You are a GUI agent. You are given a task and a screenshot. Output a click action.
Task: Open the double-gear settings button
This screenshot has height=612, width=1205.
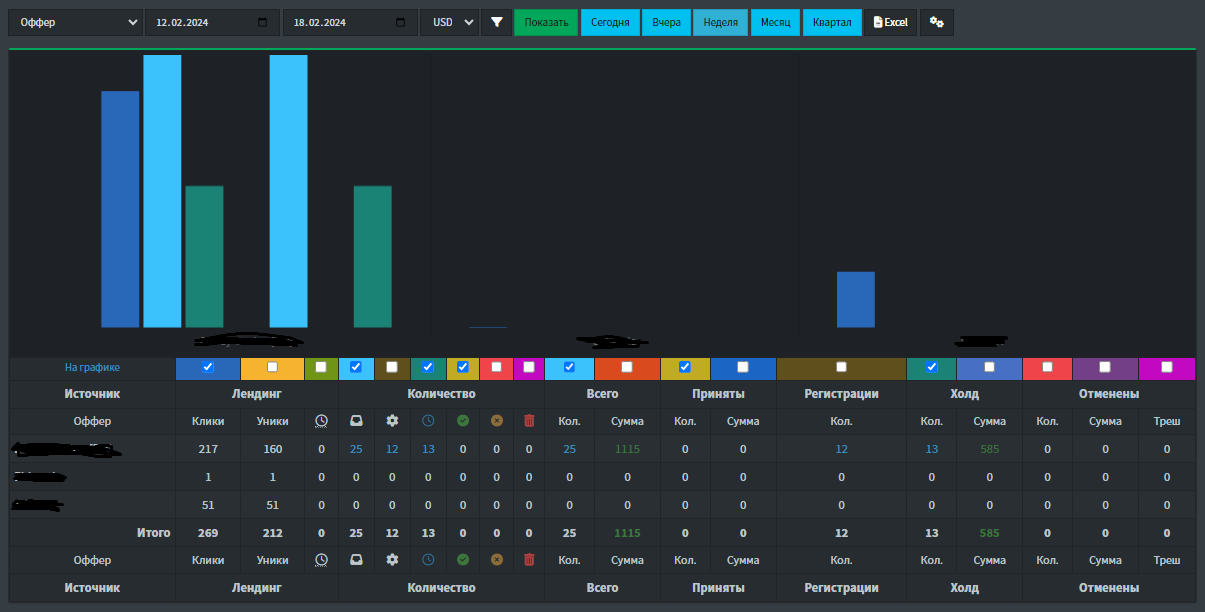point(937,22)
